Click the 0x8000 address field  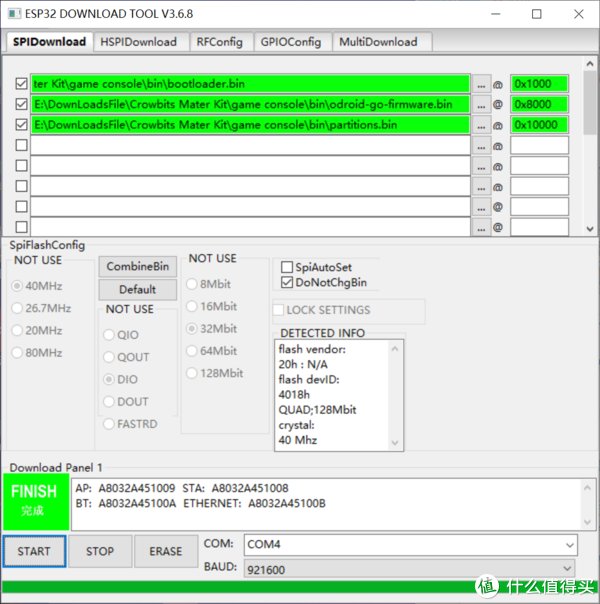(539, 104)
